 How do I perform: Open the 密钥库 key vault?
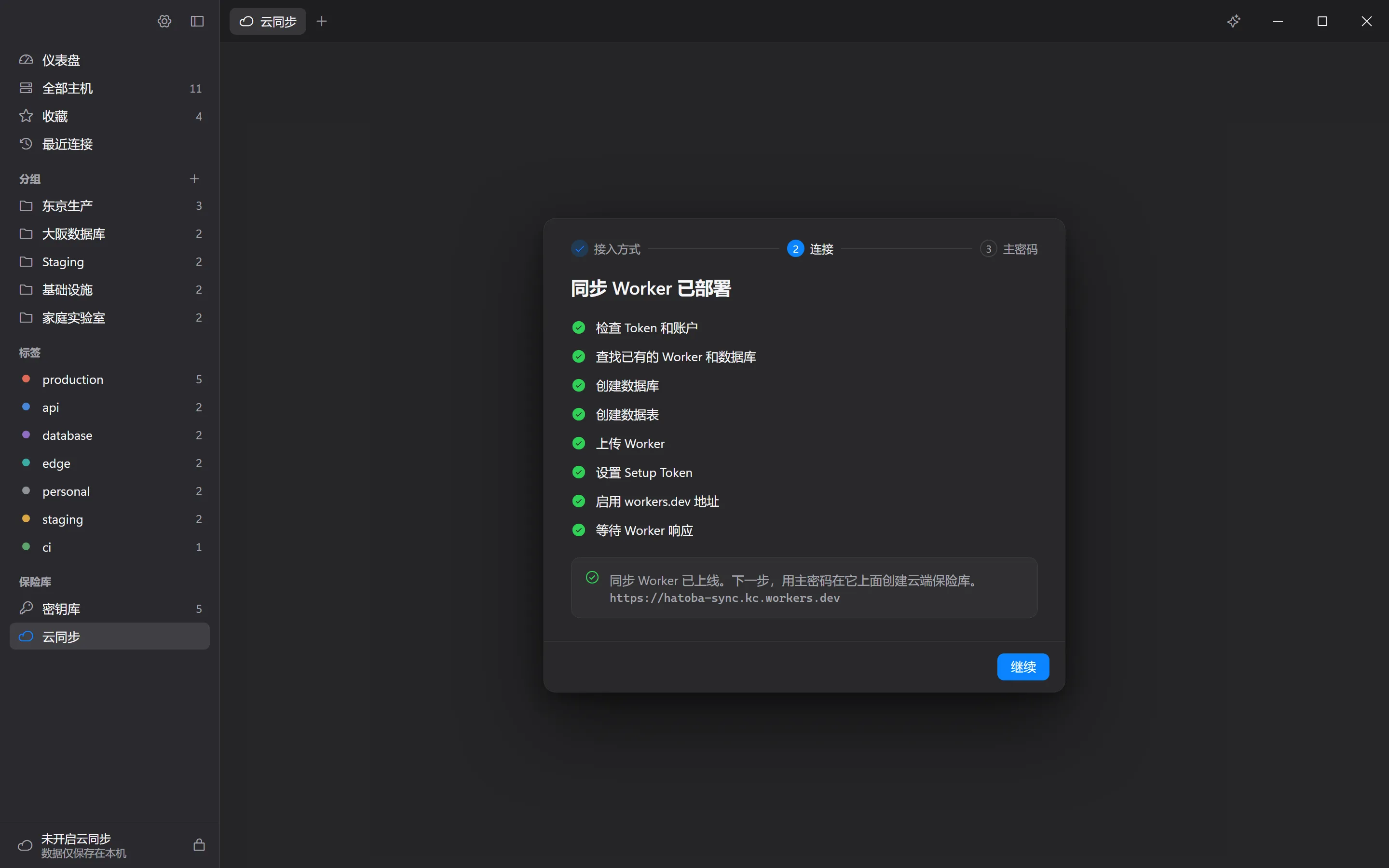(x=109, y=609)
